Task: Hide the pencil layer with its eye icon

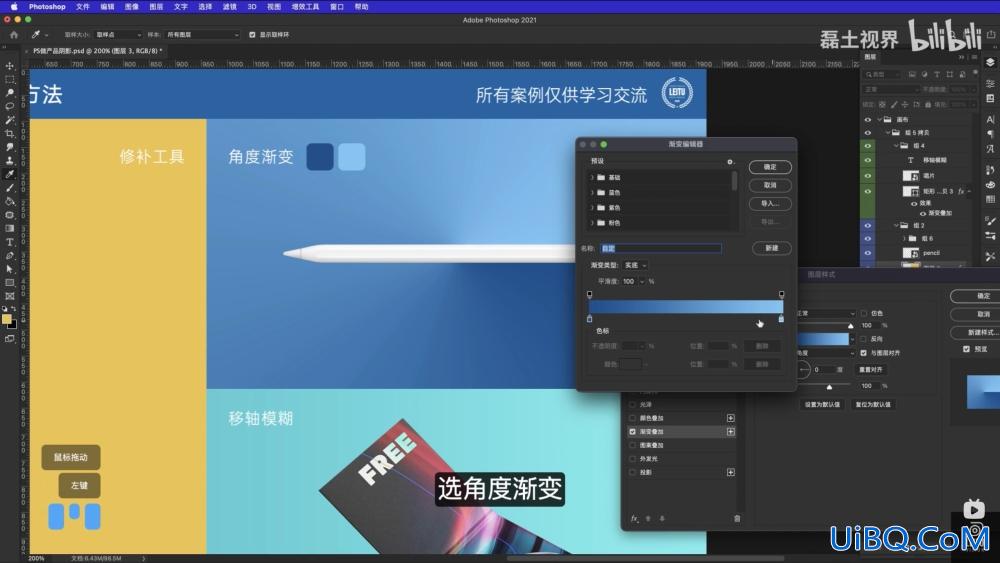Action: [867, 253]
